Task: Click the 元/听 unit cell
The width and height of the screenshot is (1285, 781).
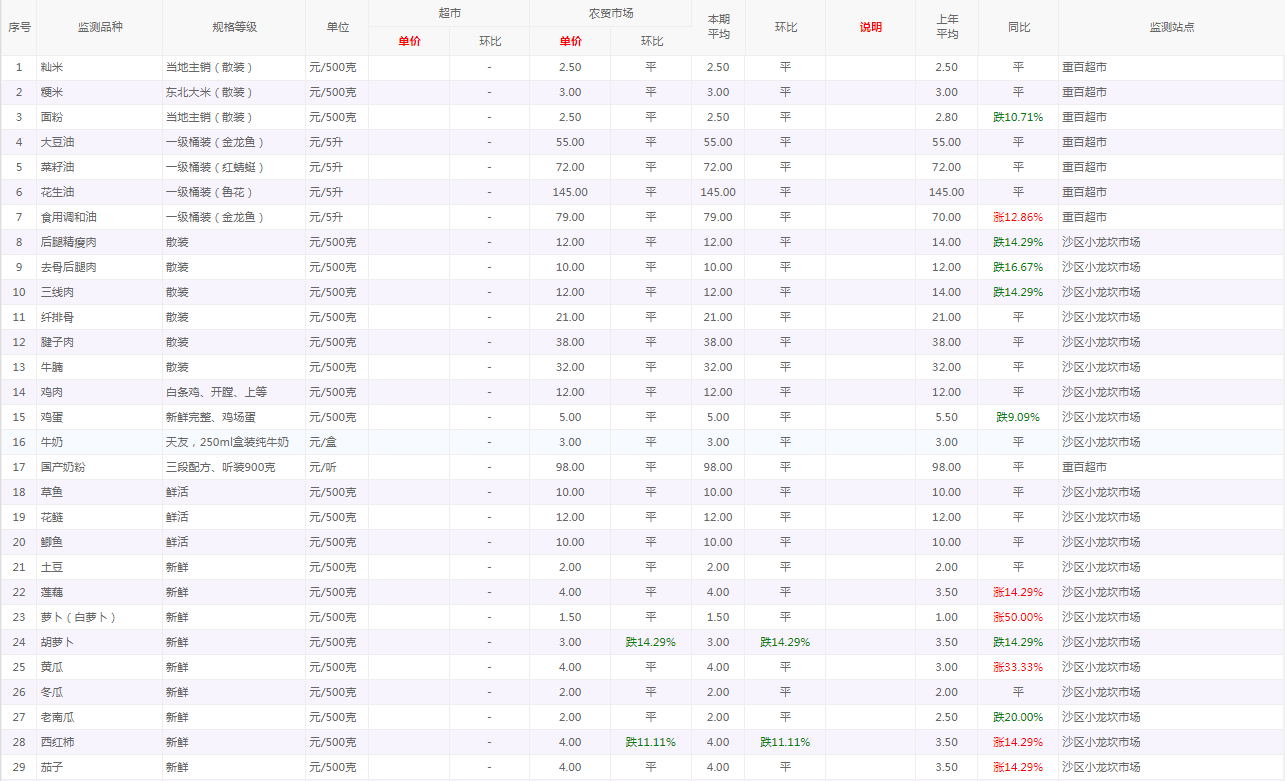Action: coord(324,467)
